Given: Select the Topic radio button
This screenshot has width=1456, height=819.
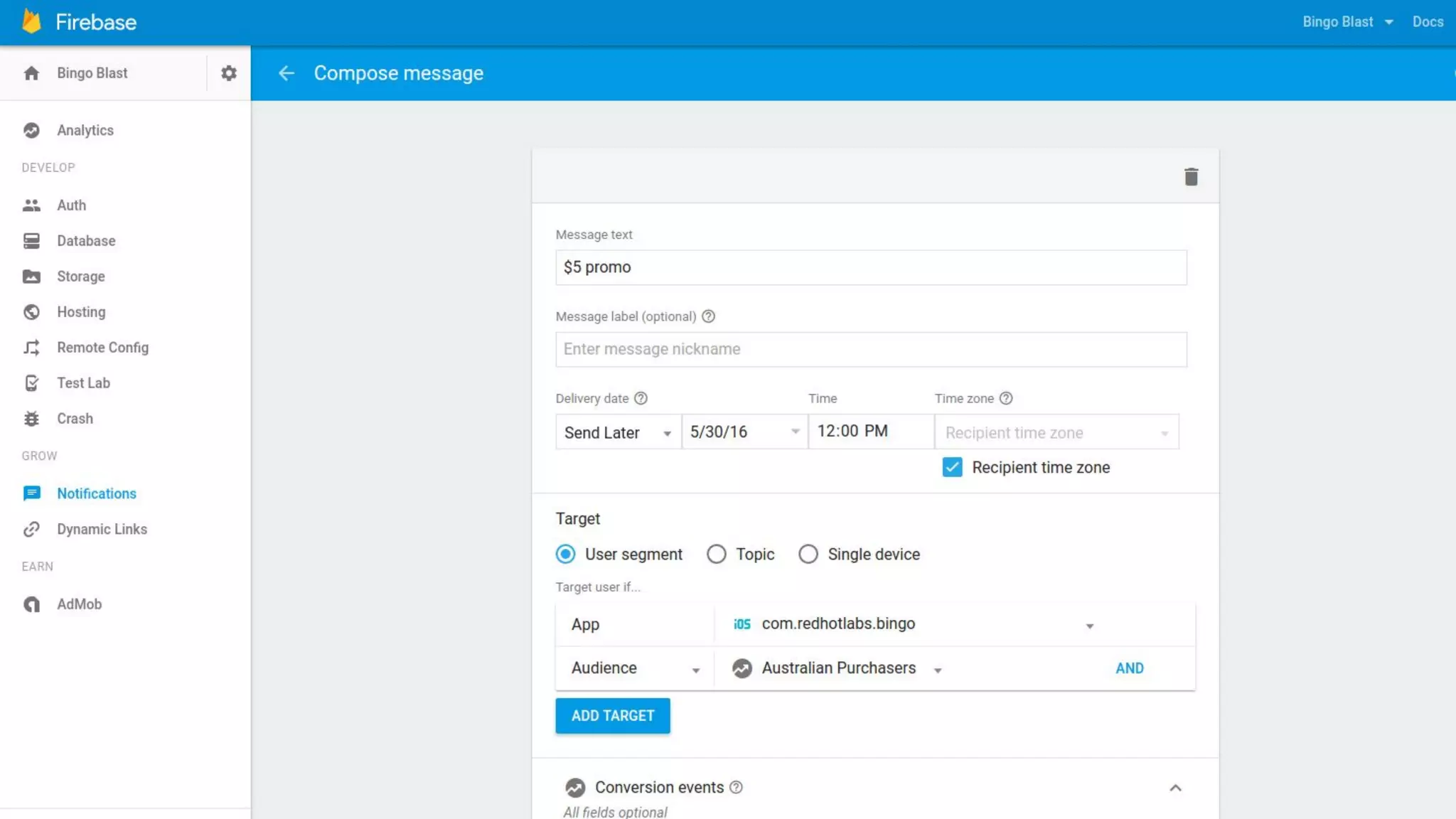Looking at the screenshot, I should (716, 554).
